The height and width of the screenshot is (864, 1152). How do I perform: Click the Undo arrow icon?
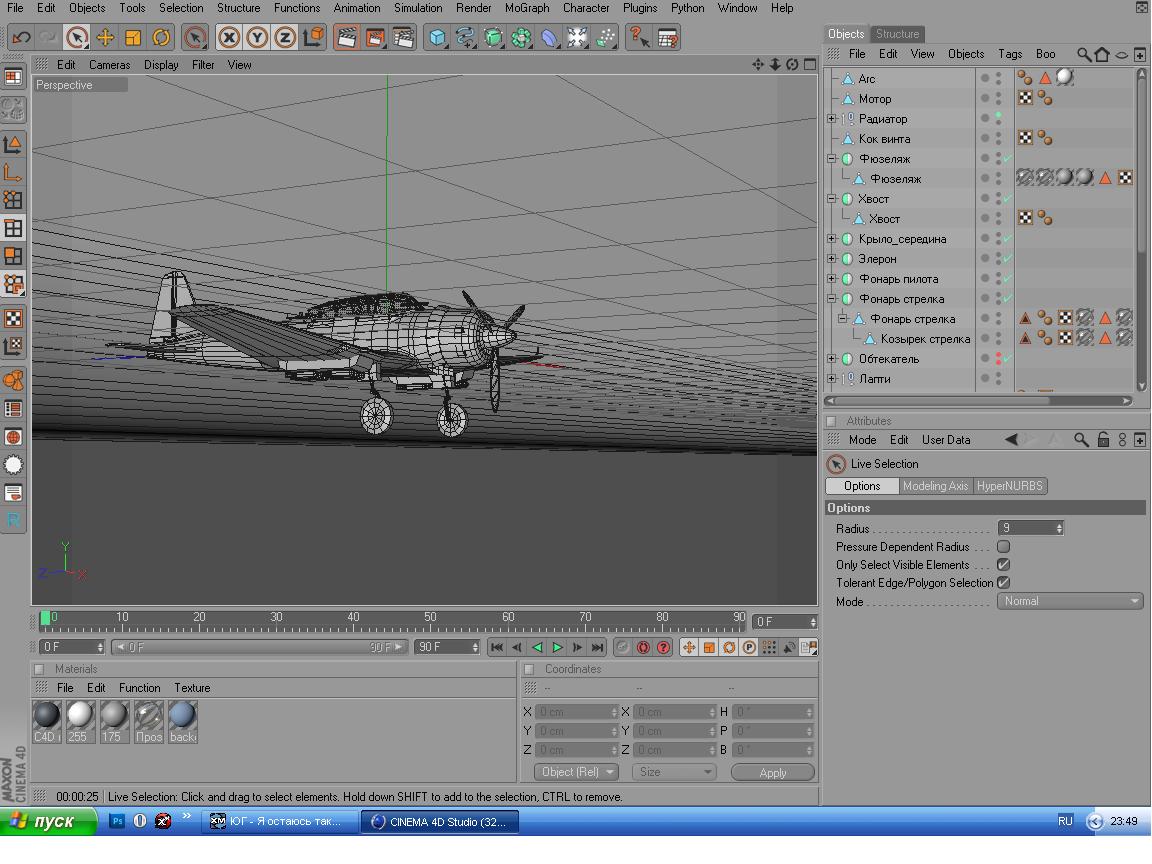[x=21, y=38]
